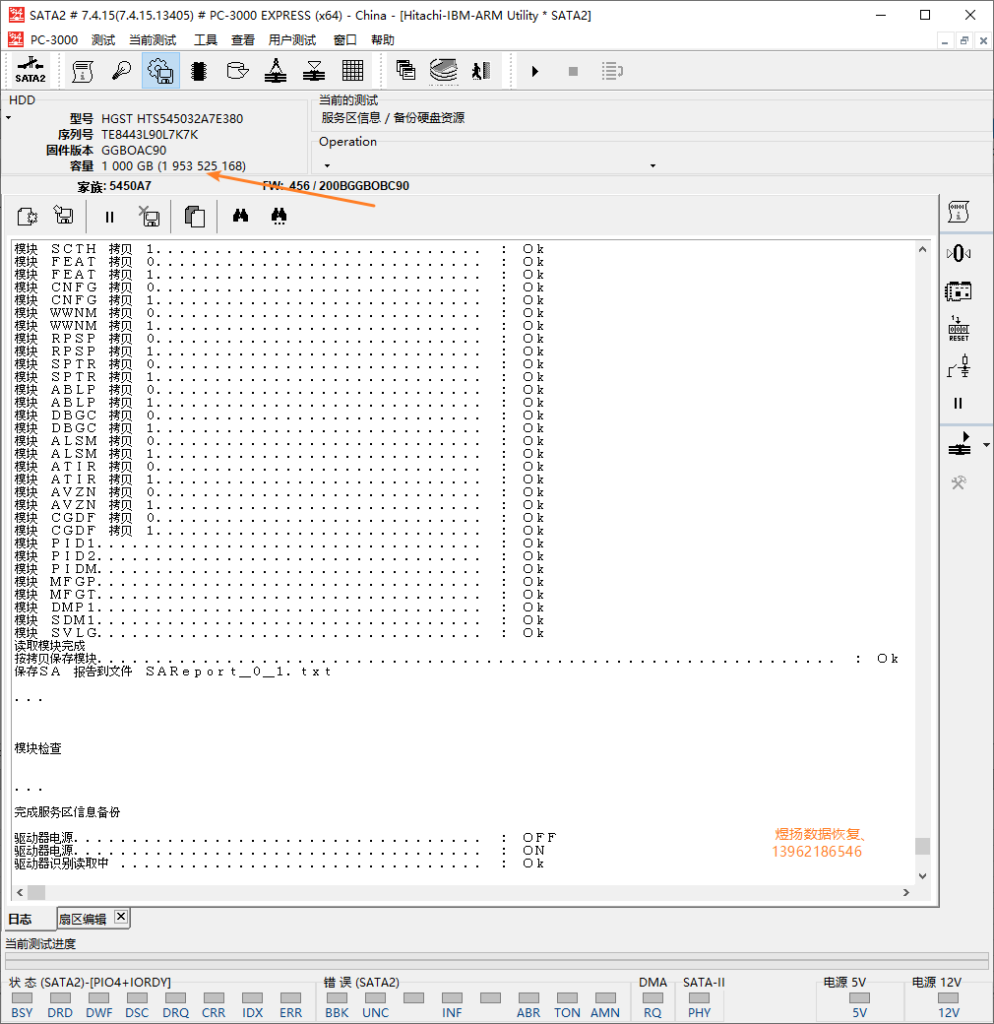Viewport: 994px width, 1024px height.
Task: Click the log line 完成服务区信息备份
Action: 67,812
